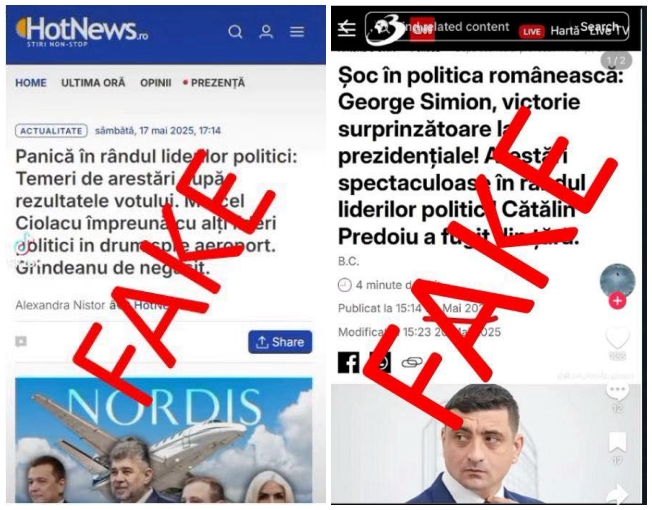The width and height of the screenshot is (652, 510).
Task: Copy article link with chain icon
Action: pyautogui.click(x=412, y=363)
